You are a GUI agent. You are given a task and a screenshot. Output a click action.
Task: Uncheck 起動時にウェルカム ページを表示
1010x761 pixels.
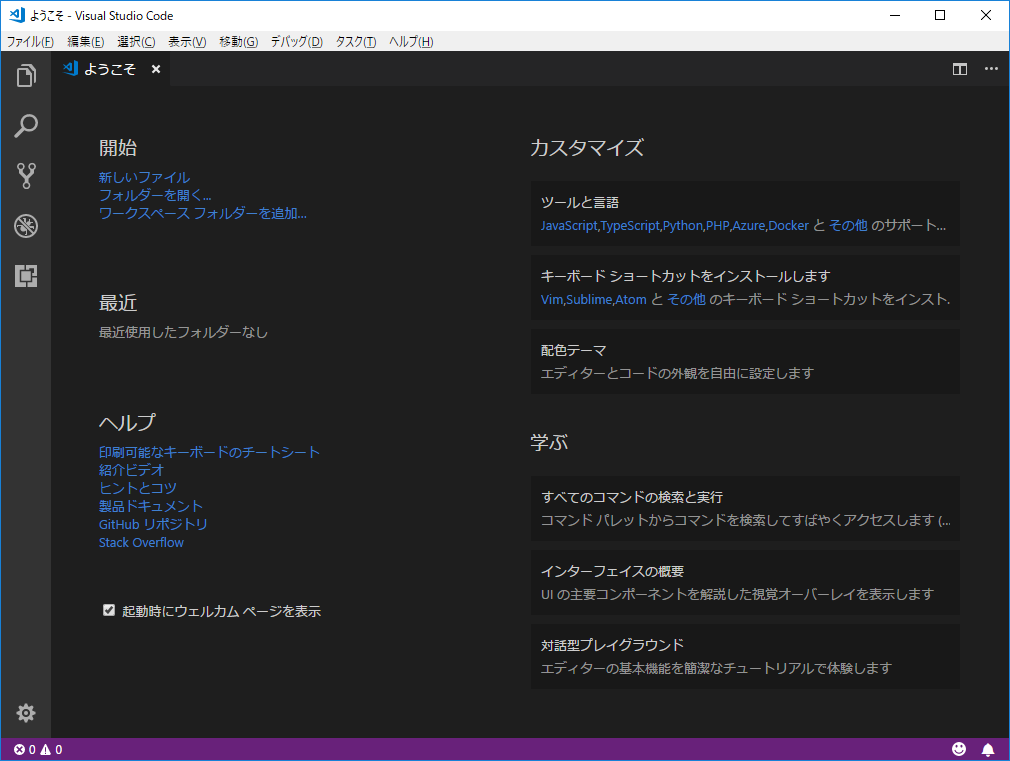(x=108, y=610)
